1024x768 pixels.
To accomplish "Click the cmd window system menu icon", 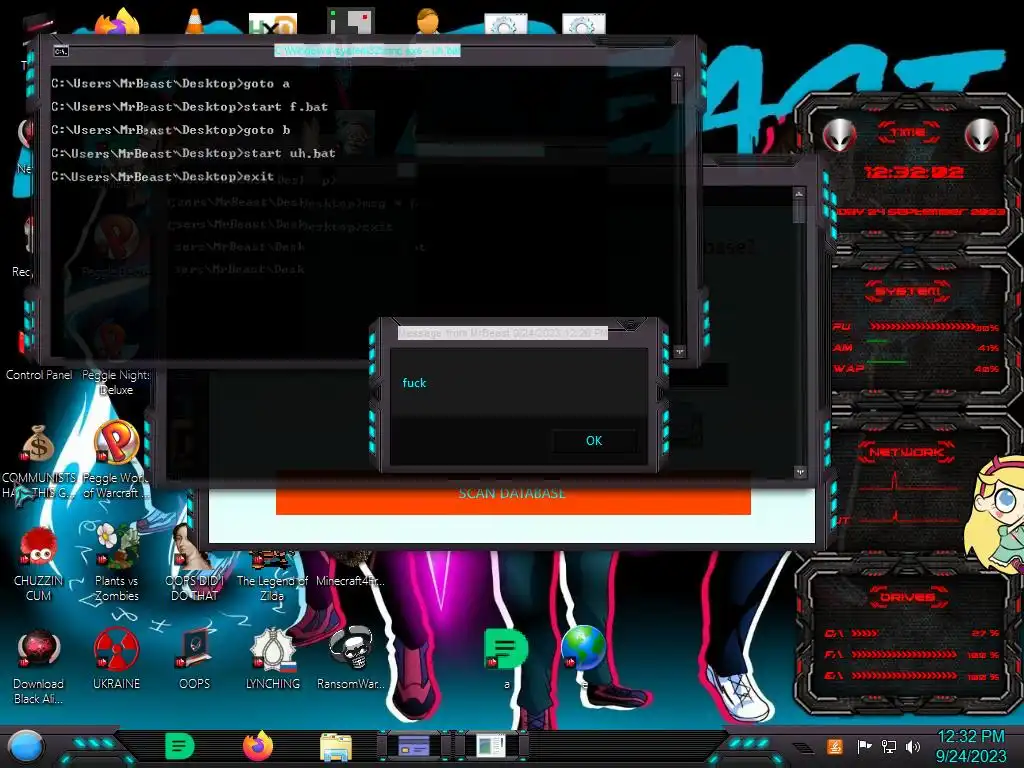I will pos(61,51).
